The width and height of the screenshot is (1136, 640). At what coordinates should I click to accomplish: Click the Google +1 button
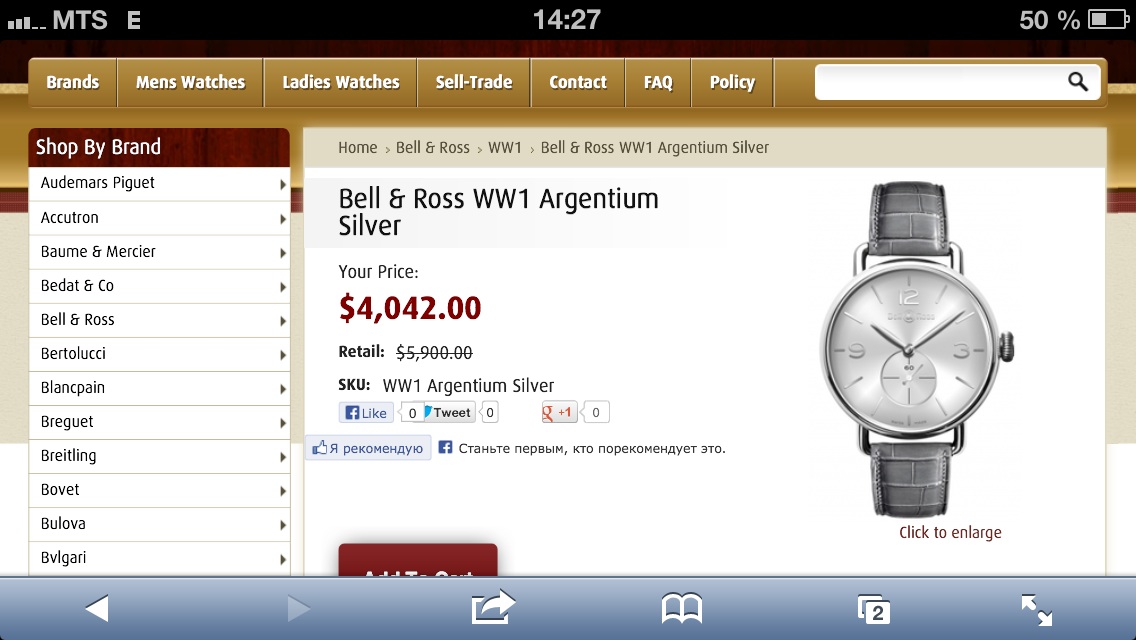click(559, 412)
